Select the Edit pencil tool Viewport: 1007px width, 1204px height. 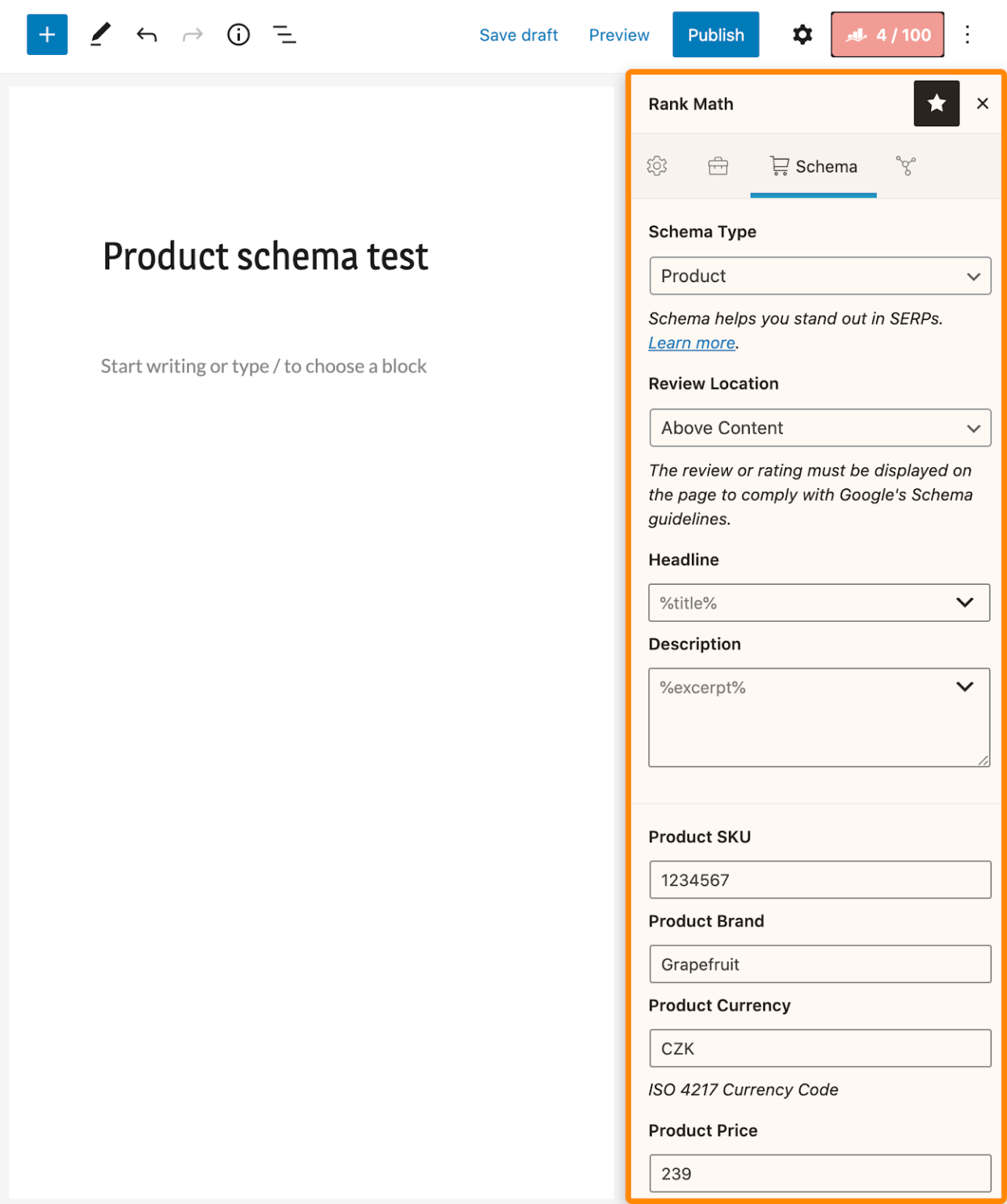[x=99, y=34]
